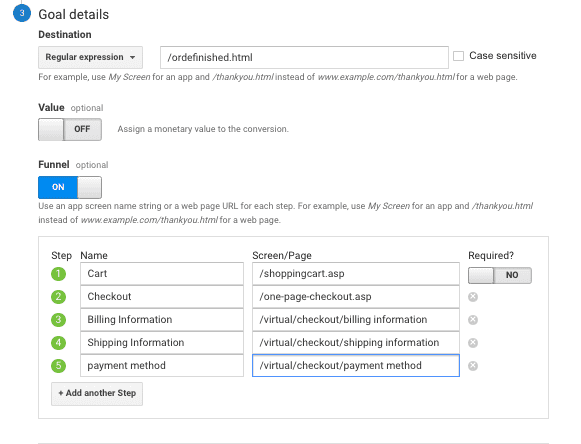
Task: Click the Checkout step name field
Action: point(162,297)
